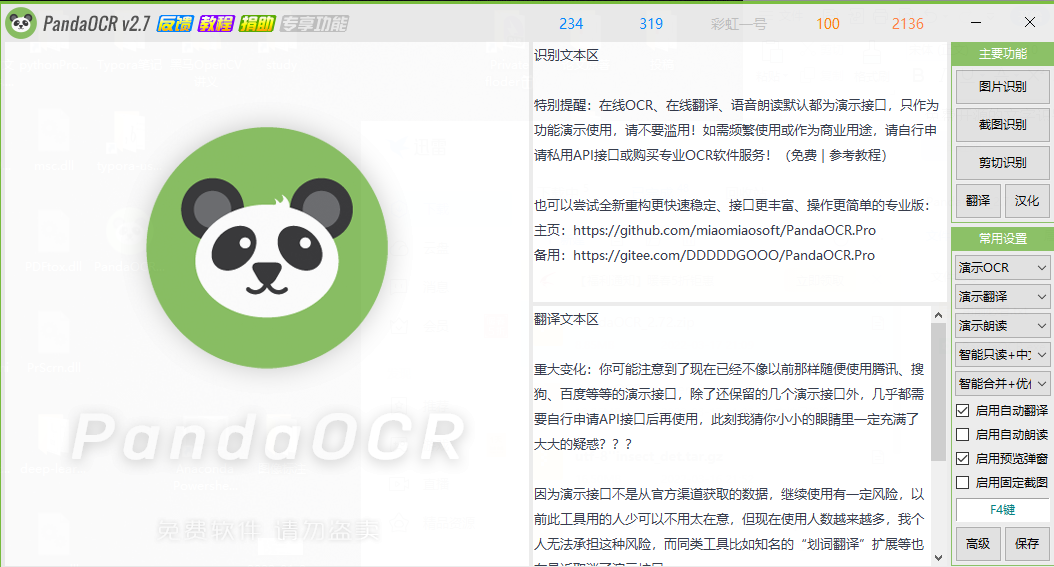Expand the 演示OCR dropdown
Screen dimensions: 1054x567
pyautogui.click(x=1002, y=267)
